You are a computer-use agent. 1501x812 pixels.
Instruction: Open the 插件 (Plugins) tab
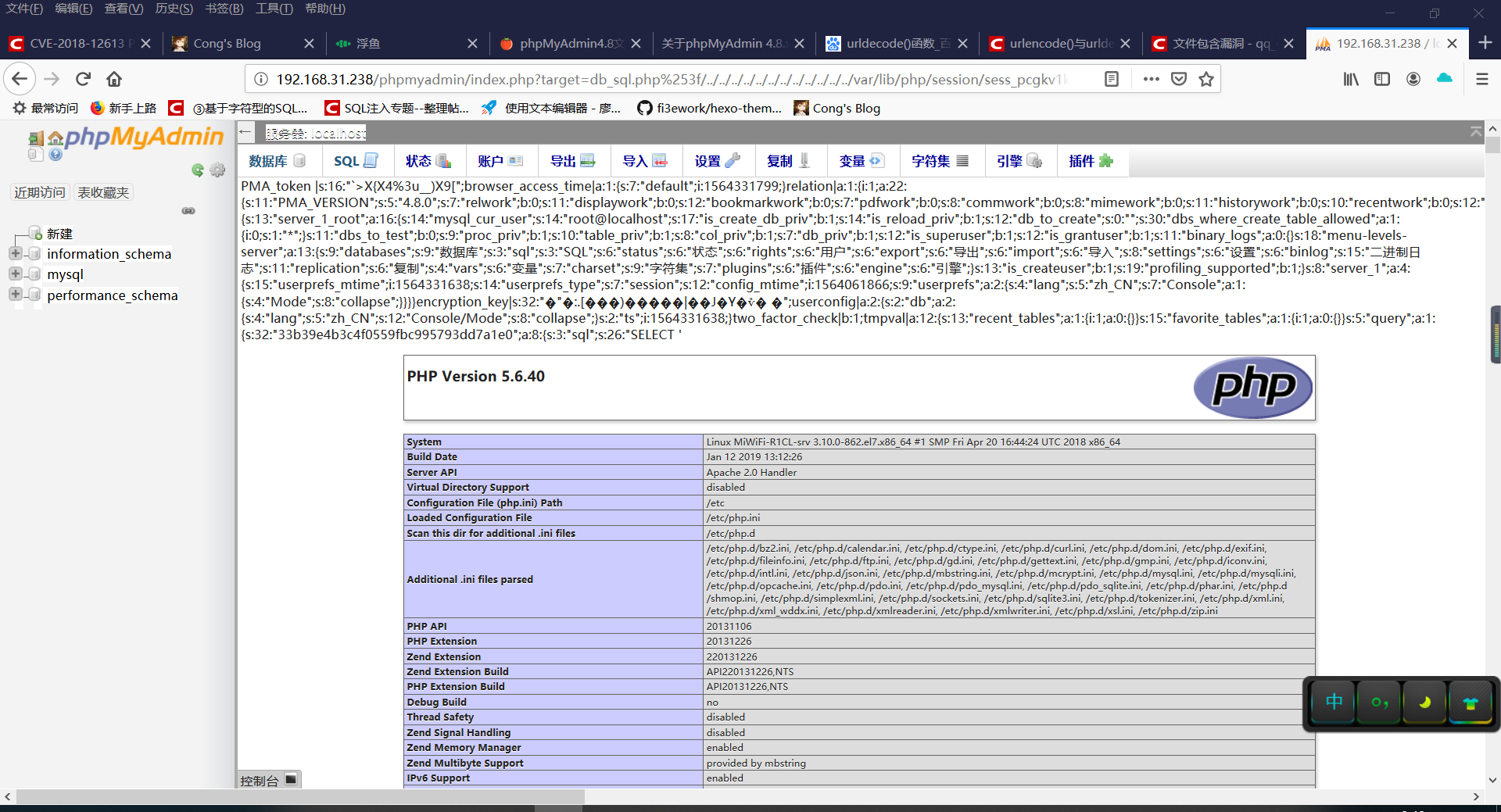(x=1091, y=161)
